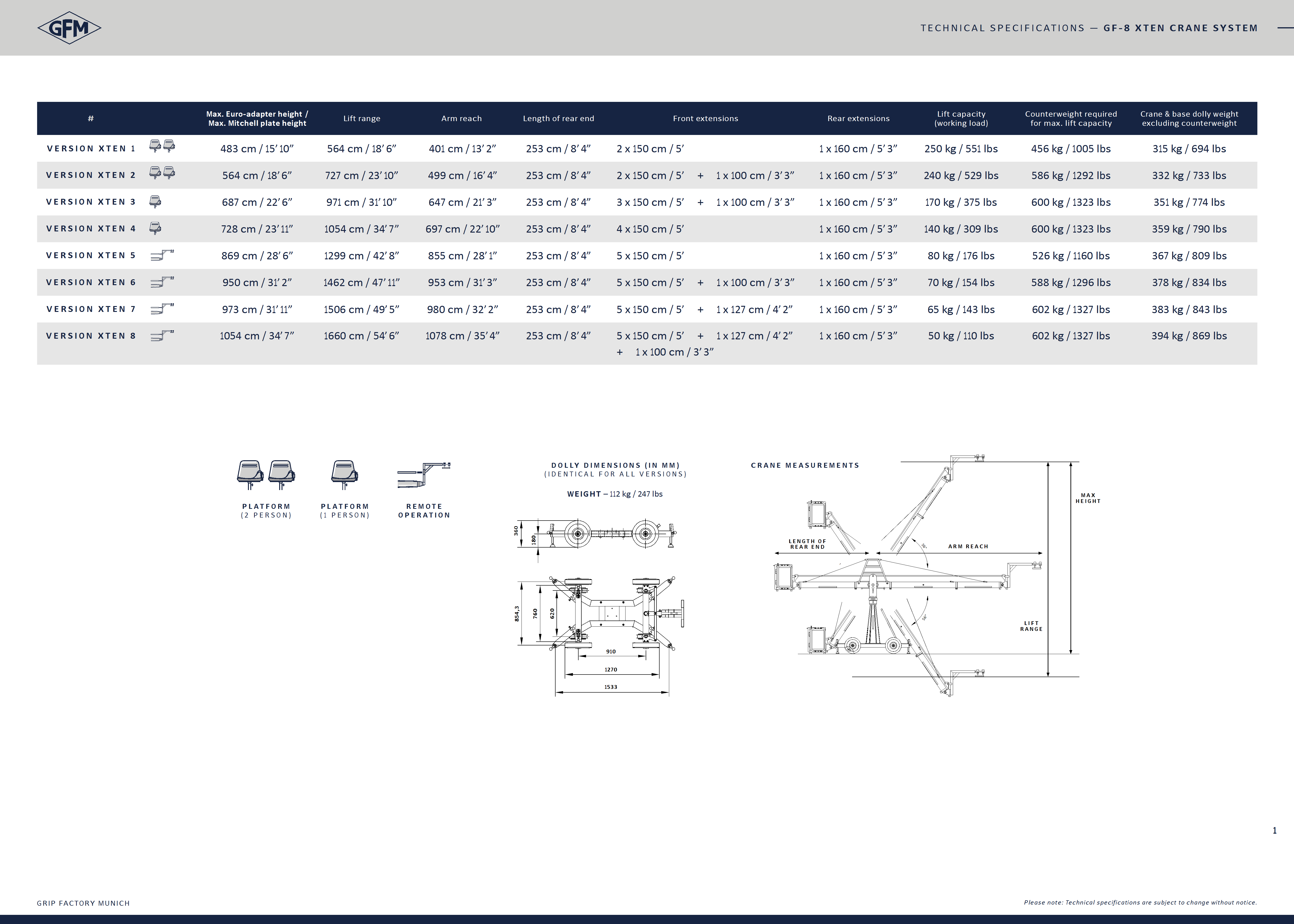Click the Lift range column header

pyautogui.click(x=362, y=118)
